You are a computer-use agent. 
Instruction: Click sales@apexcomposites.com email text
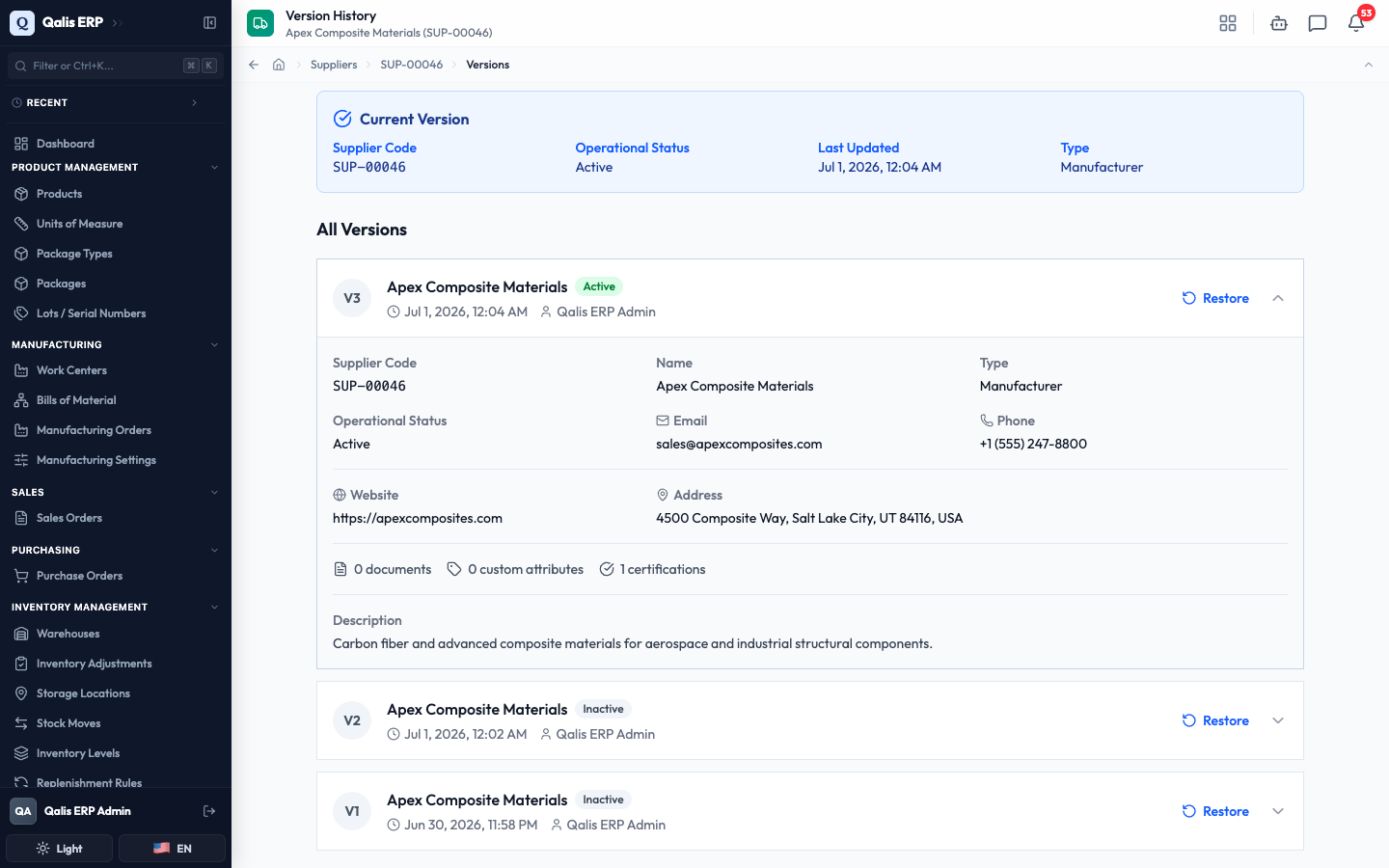point(739,444)
